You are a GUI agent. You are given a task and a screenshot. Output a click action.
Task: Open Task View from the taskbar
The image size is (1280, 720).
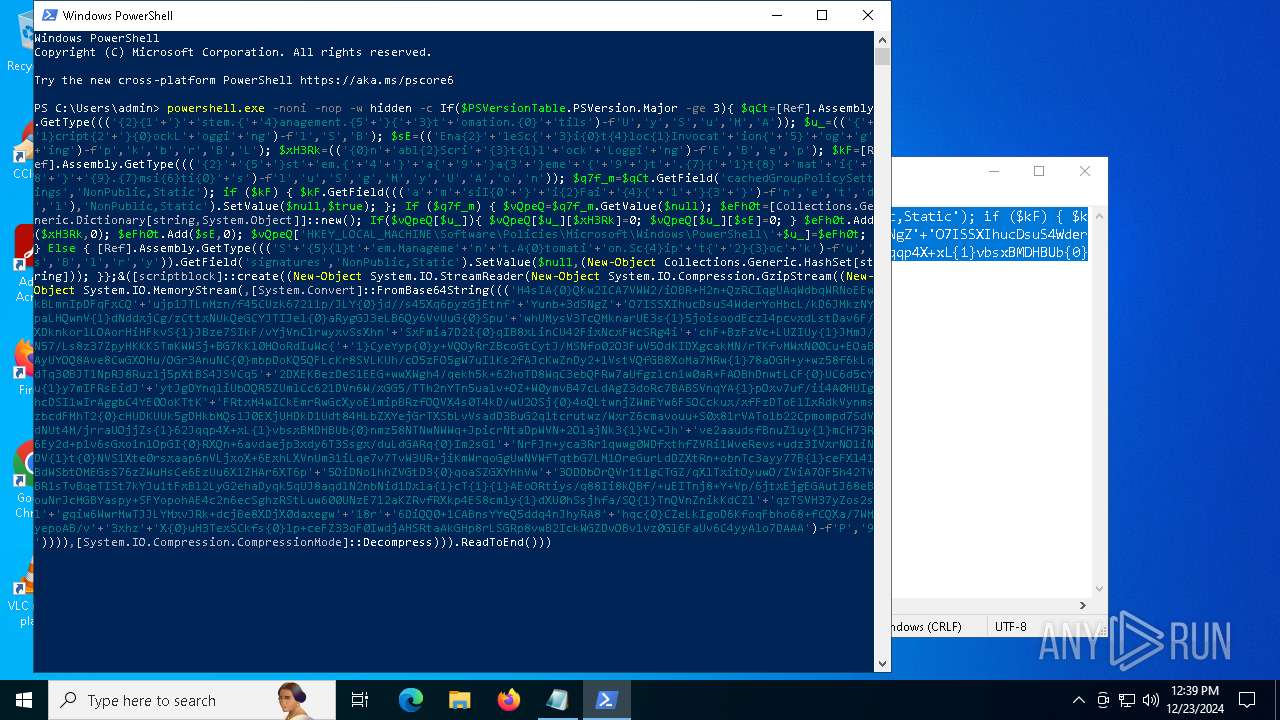pyautogui.click(x=360, y=700)
